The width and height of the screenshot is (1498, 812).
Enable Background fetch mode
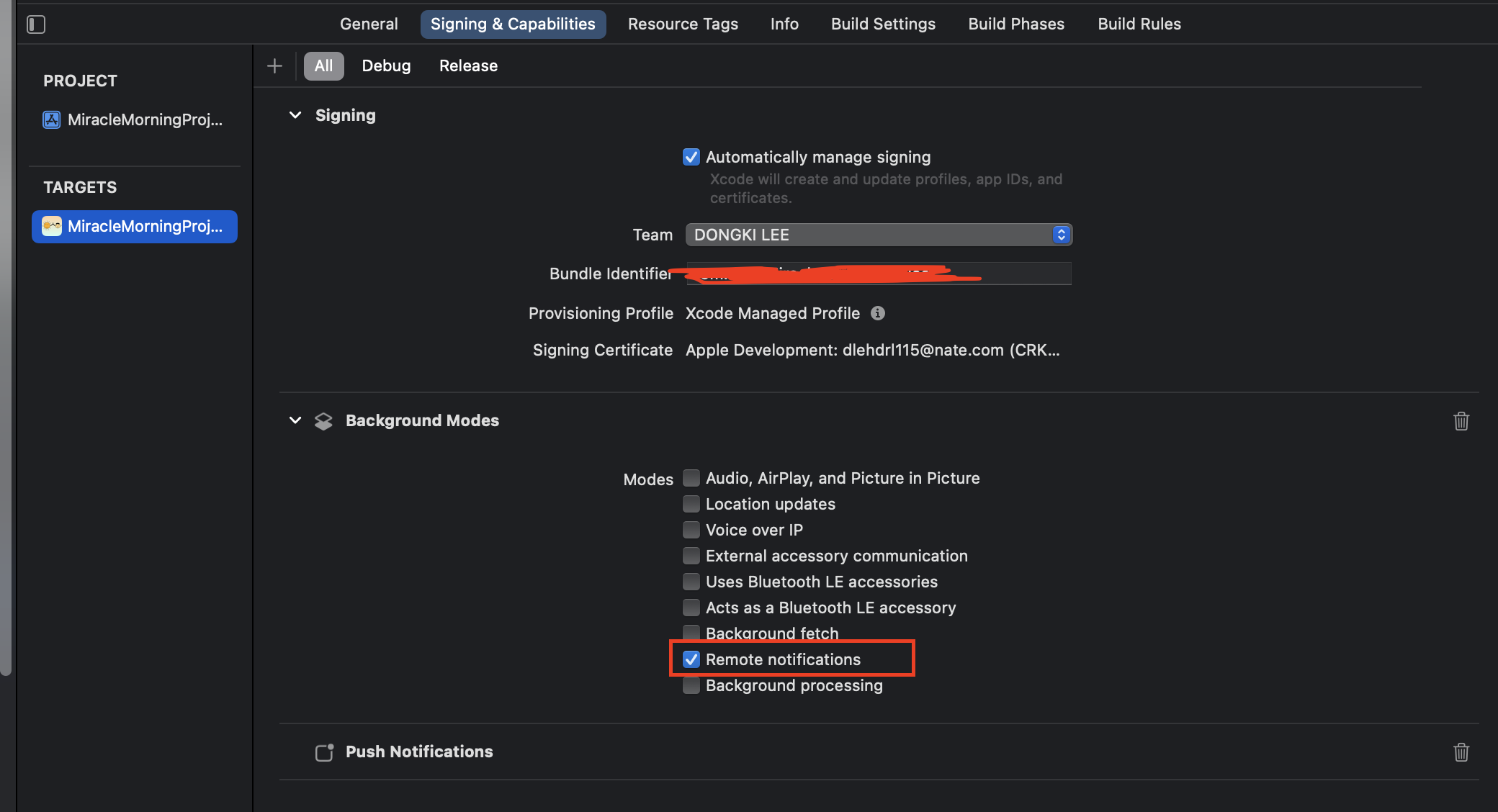point(691,633)
